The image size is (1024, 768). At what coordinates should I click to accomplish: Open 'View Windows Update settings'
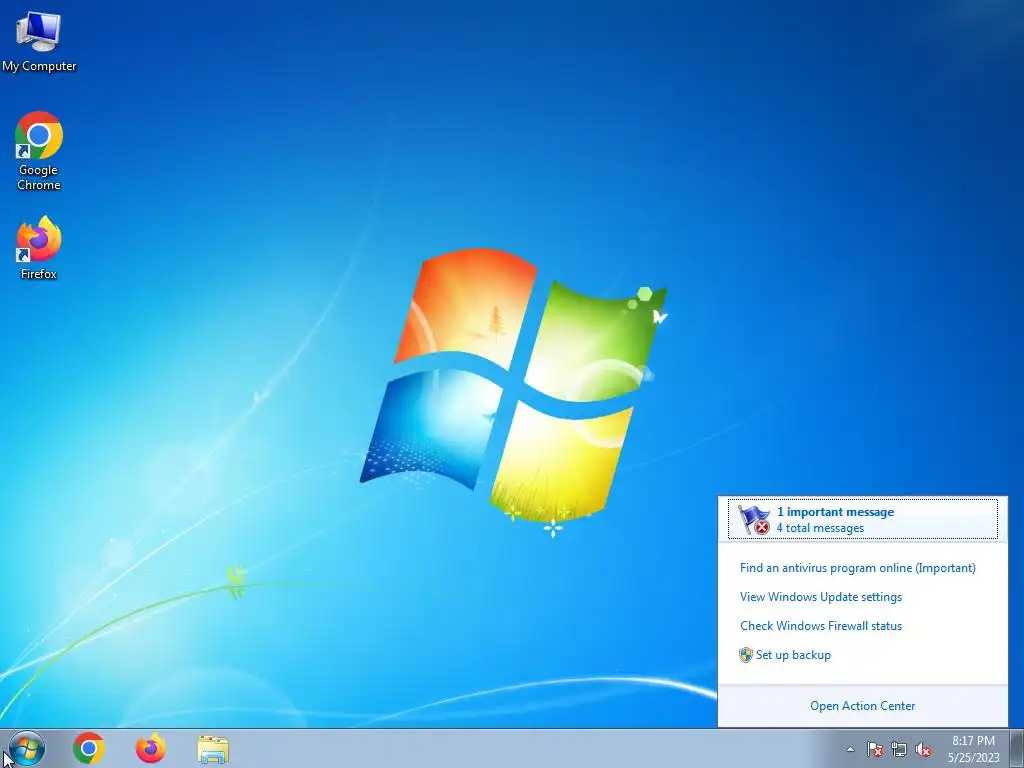click(x=821, y=597)
